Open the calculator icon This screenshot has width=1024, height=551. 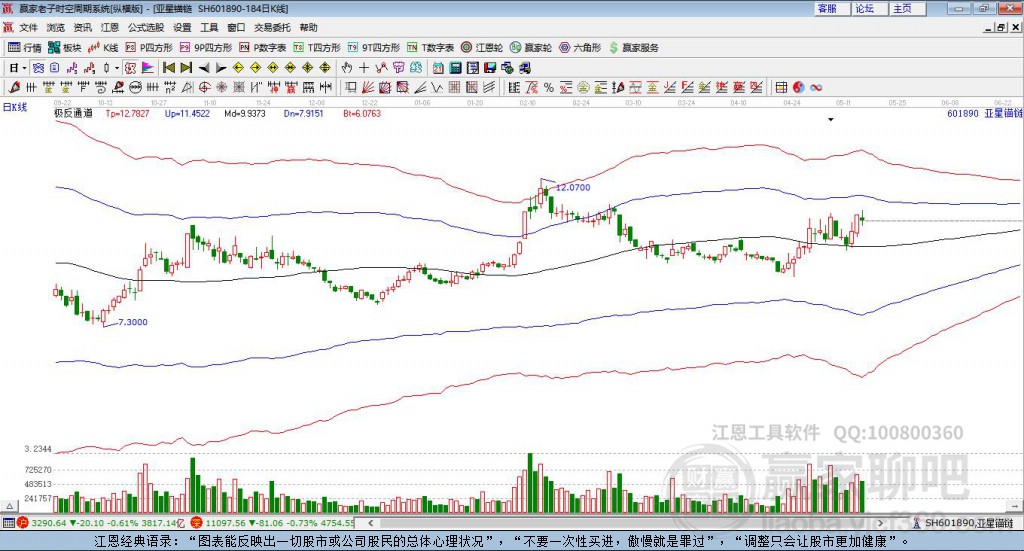point(455,68)
